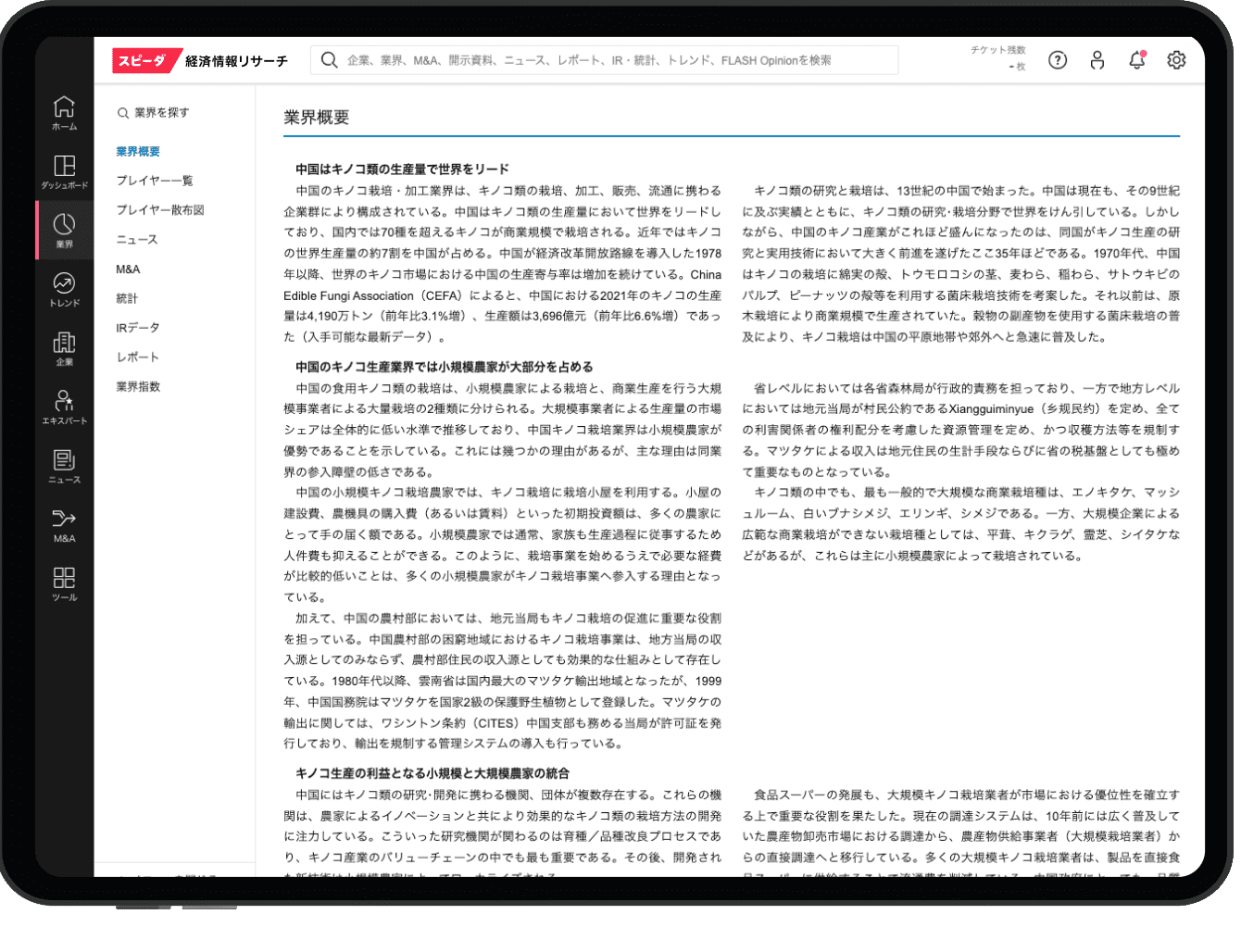
Task: Select 統計 in the side menu
Action: 127,298
